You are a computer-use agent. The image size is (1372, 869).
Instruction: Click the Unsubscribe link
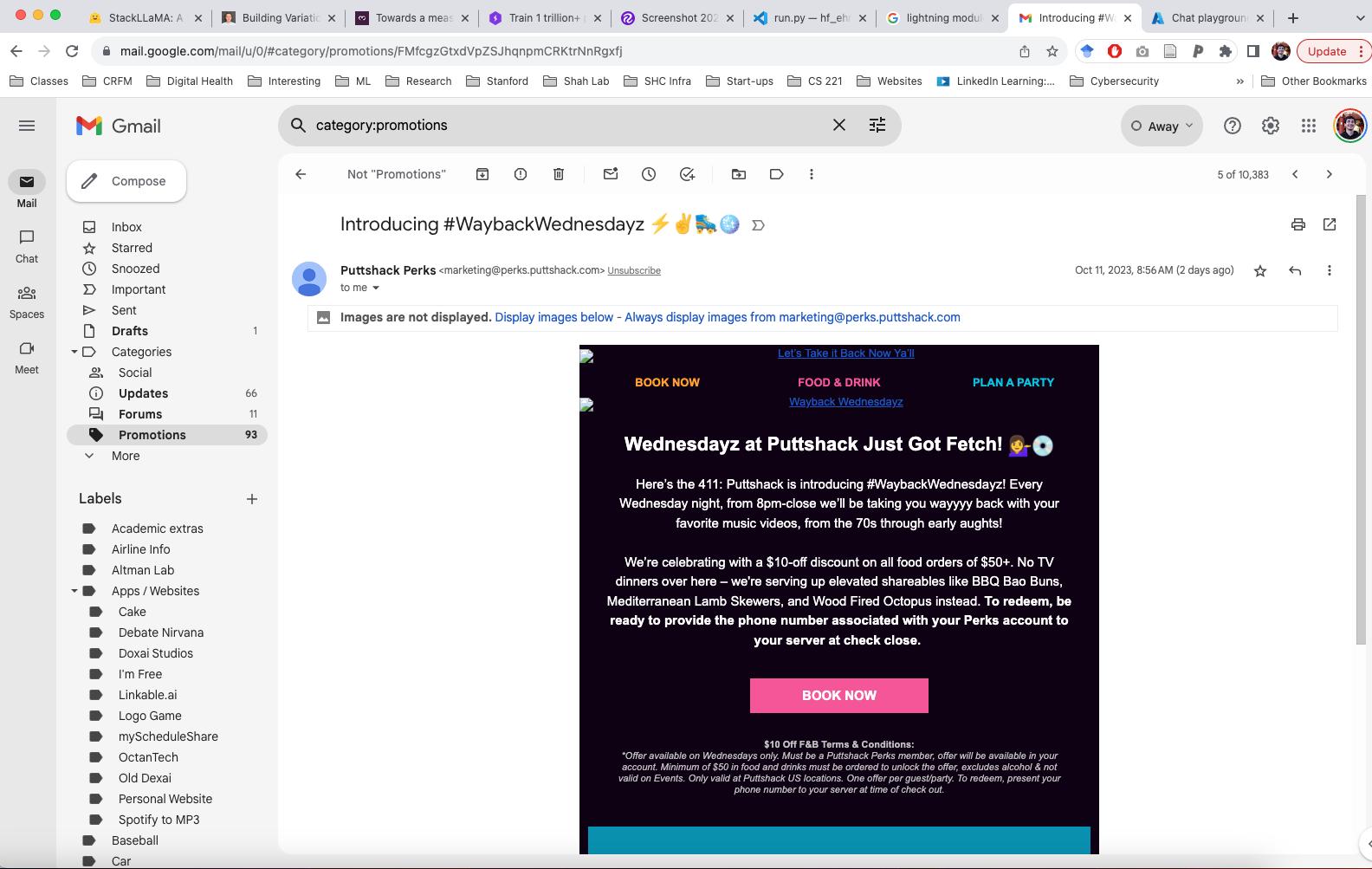point(634,271)
